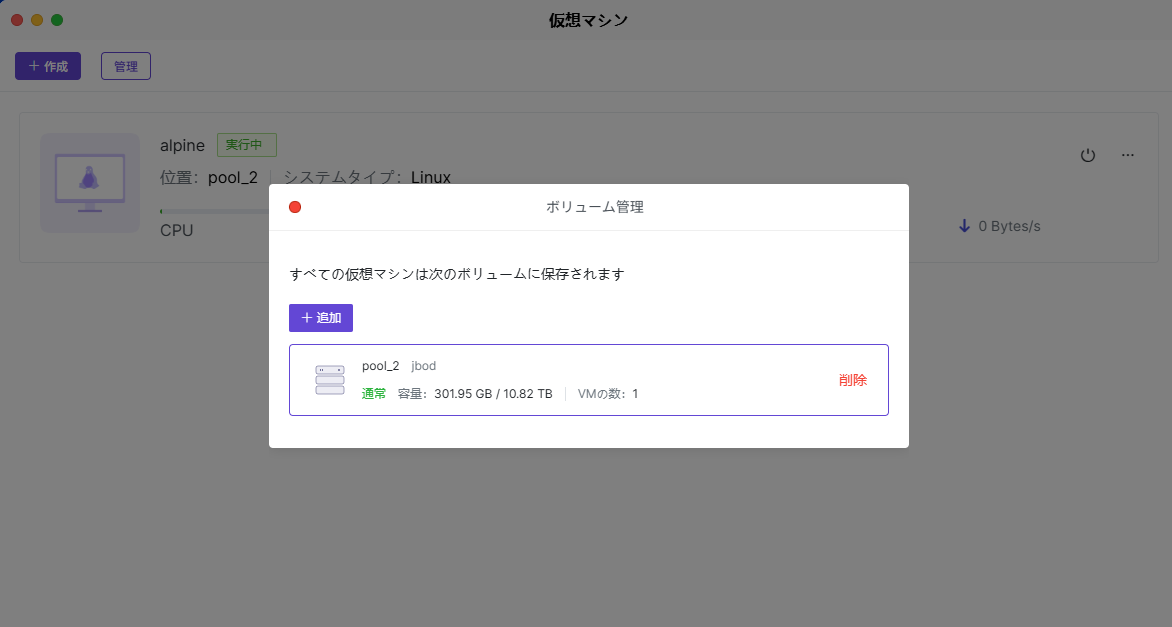
Task: Click the download arrow speed icon
Action: coord(964,226)
